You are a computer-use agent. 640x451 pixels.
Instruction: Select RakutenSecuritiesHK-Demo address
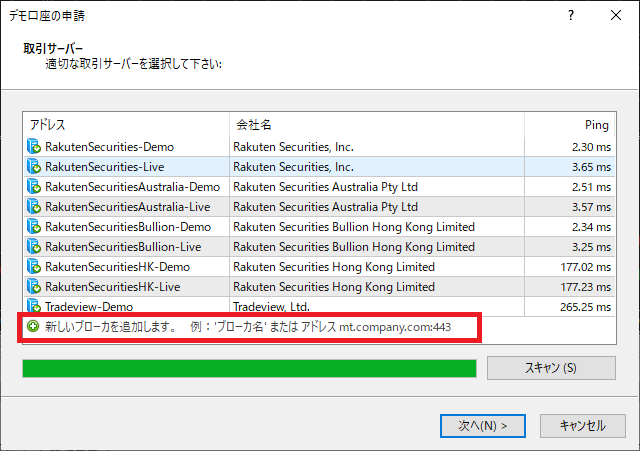coord(118,267)
